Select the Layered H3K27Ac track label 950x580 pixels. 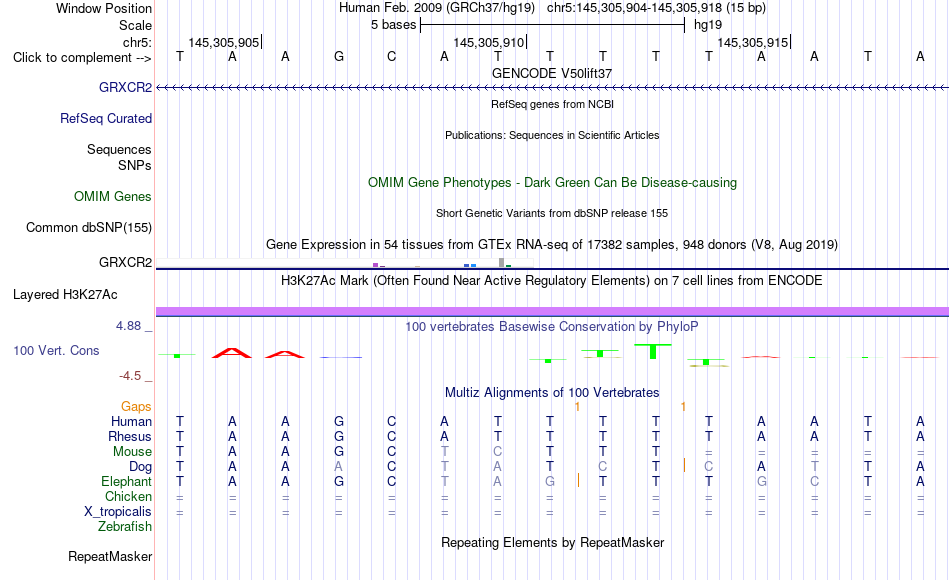tap(65, 295)
